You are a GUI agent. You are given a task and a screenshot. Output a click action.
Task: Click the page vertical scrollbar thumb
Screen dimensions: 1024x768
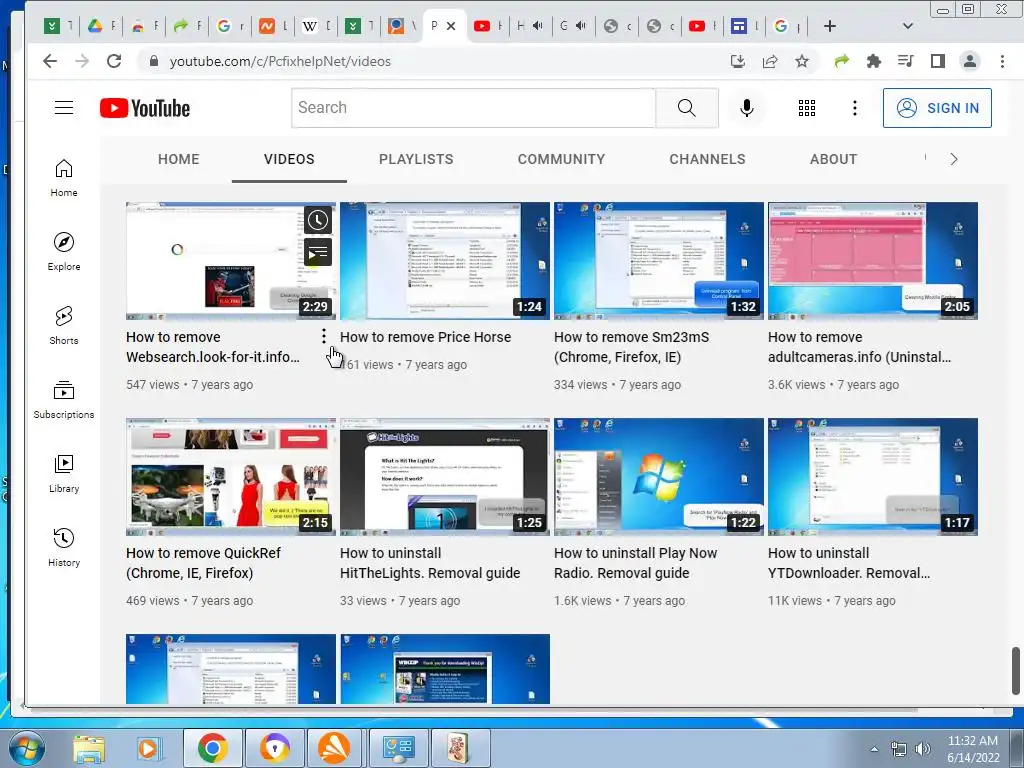point(1016,671)
